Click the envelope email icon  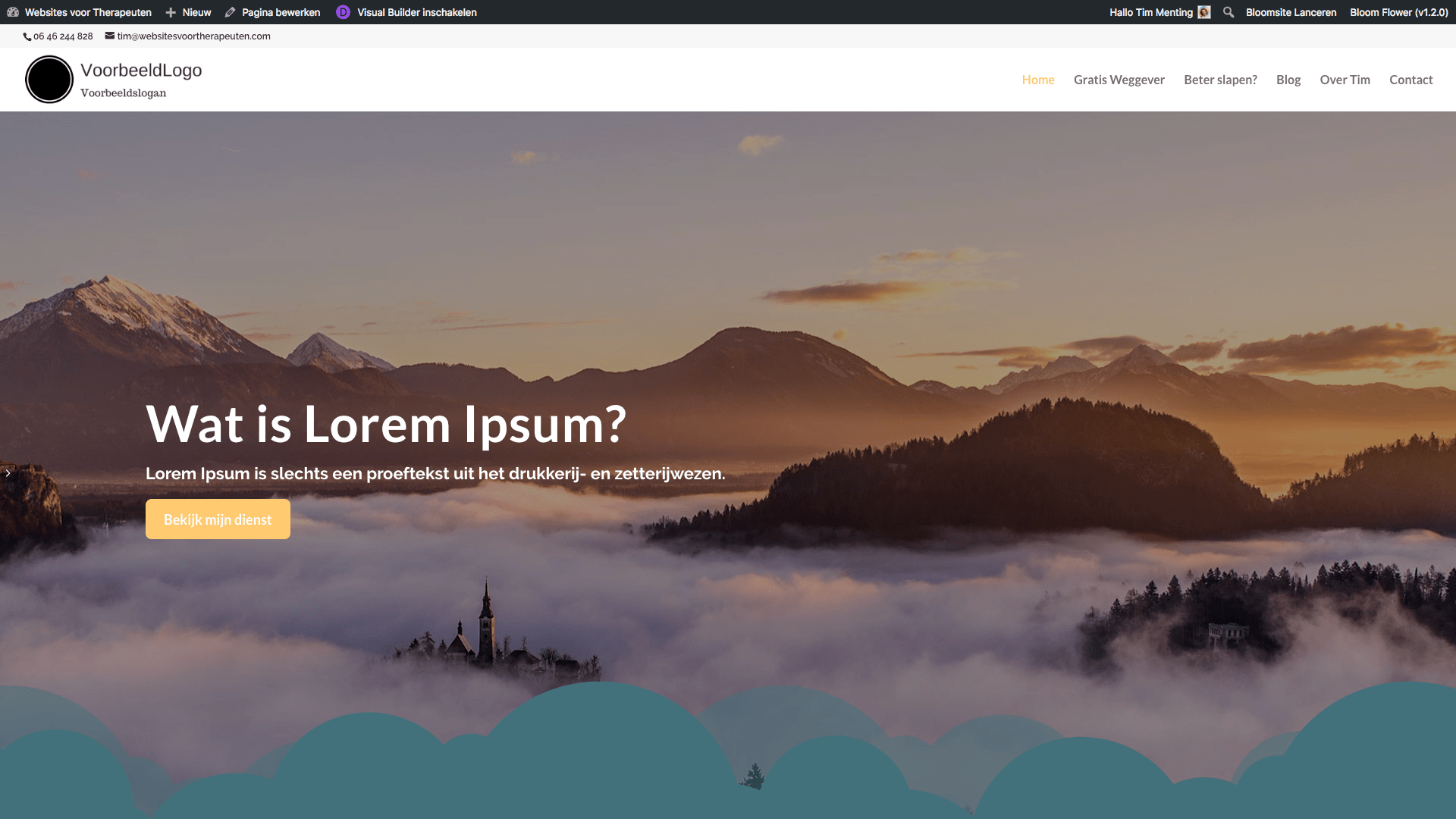point(109,36)
